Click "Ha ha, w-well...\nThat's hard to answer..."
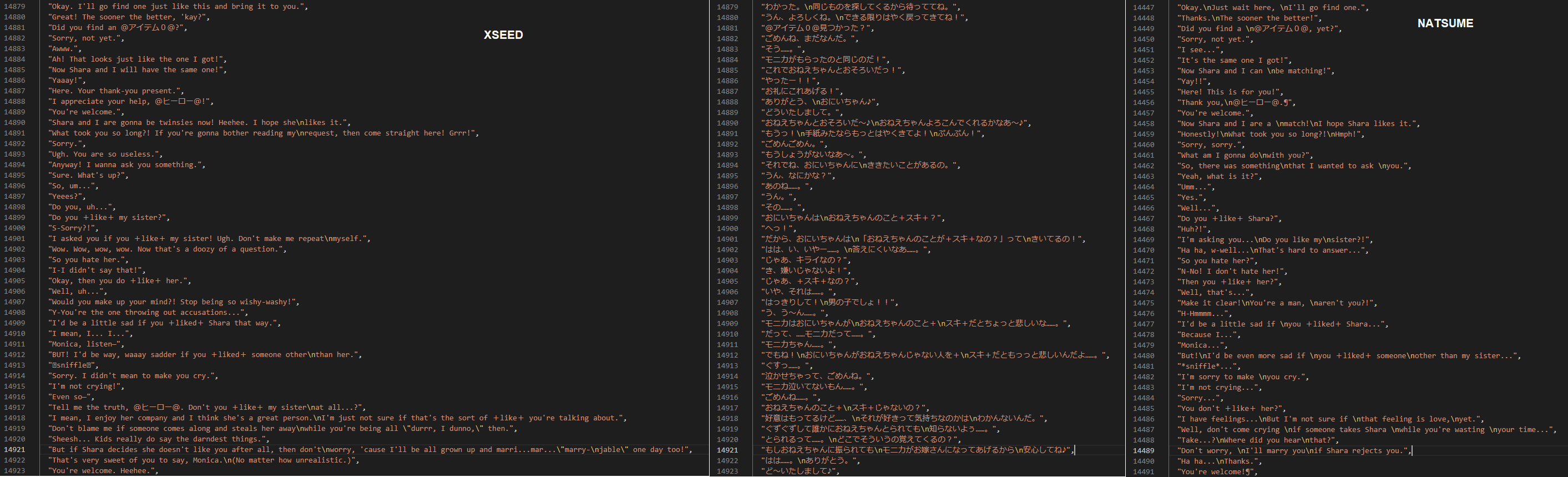This screenshot has width=1568, height=477. click(x=1272, y=250)
